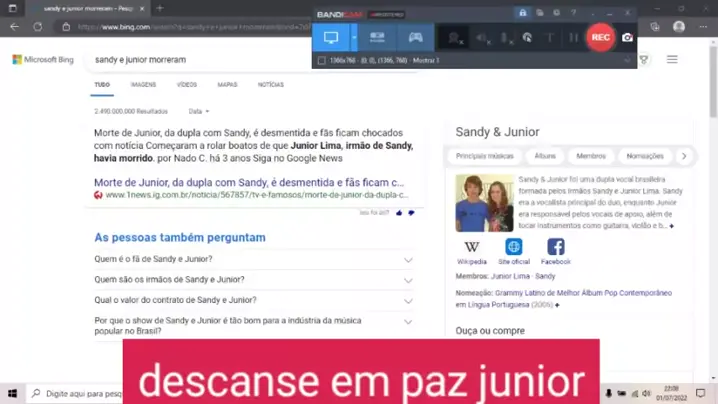Open the Site oficial globe icon
The width and height of the screenshot is (718, 404).
pos(513,247)
